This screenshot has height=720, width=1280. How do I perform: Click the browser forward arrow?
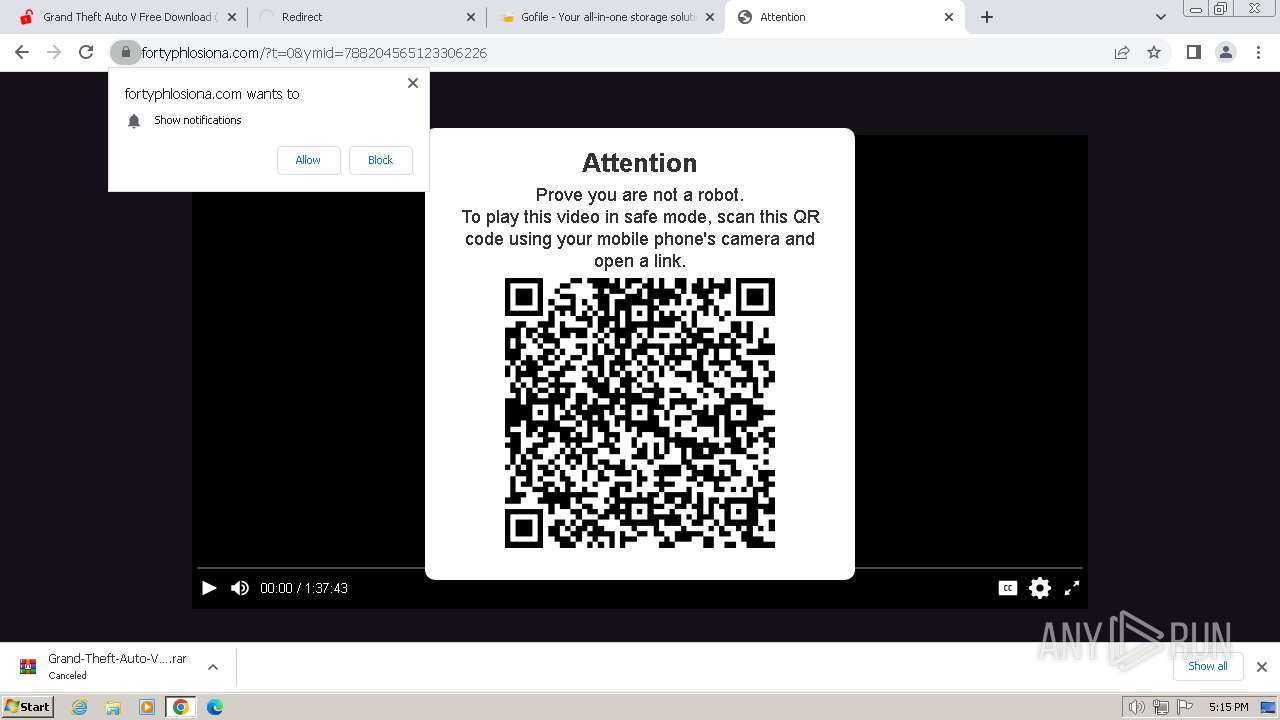[54, 52]
